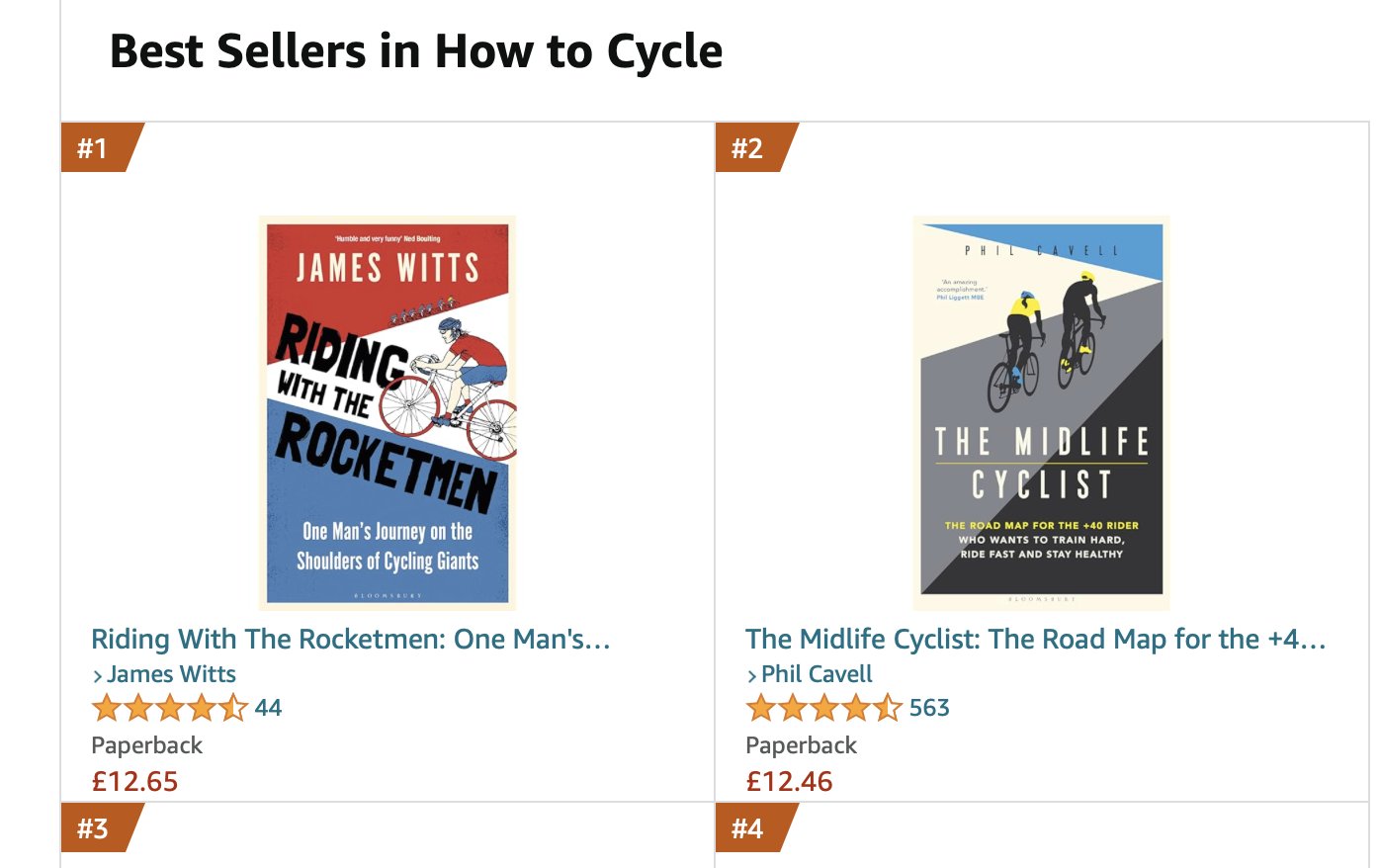The width and height of the screenshot is (1380, 868).
Task: Open the 563 reviews link
Action: pos(929,708)
